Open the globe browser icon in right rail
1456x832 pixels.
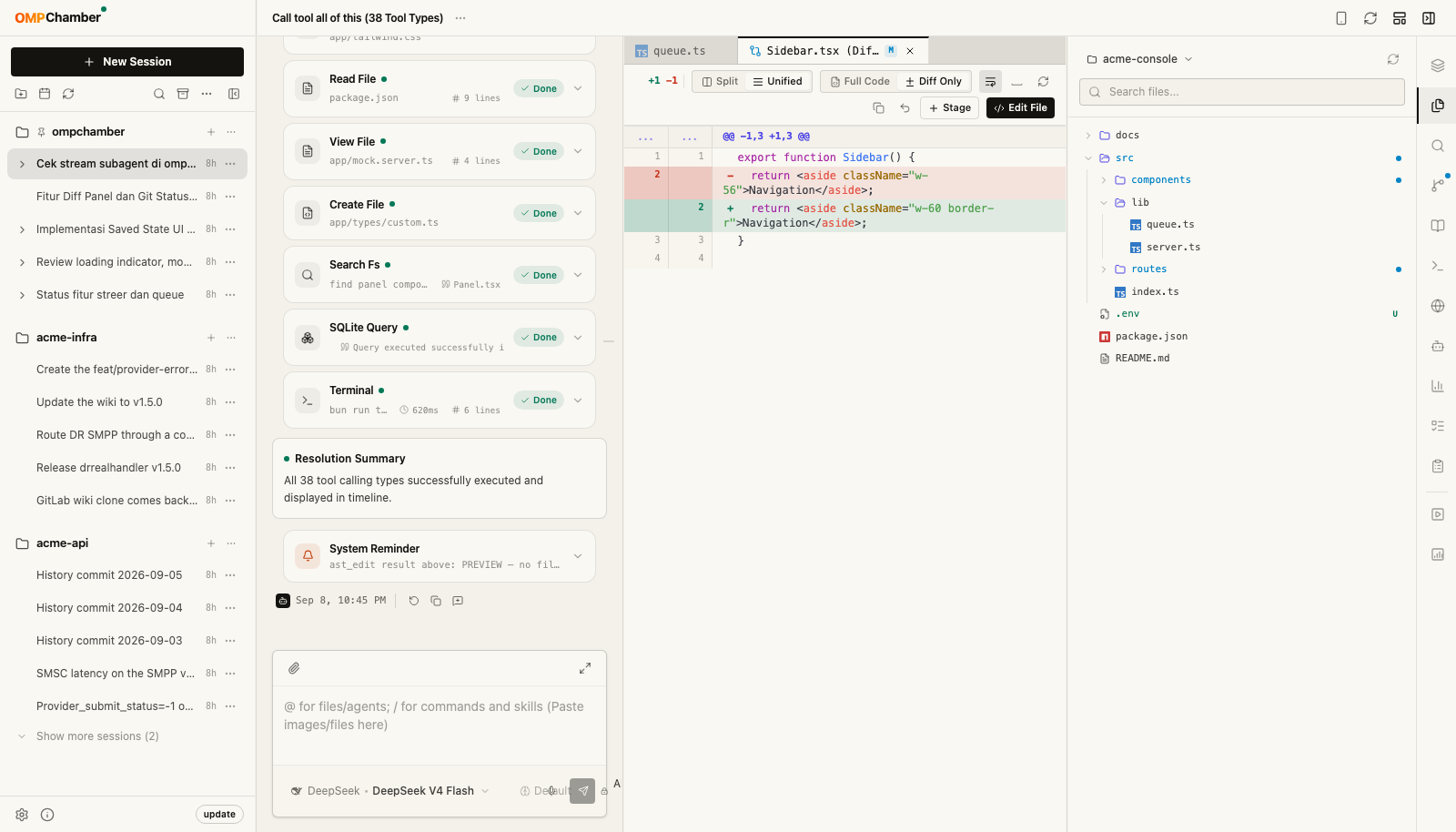coord(1438,306)
